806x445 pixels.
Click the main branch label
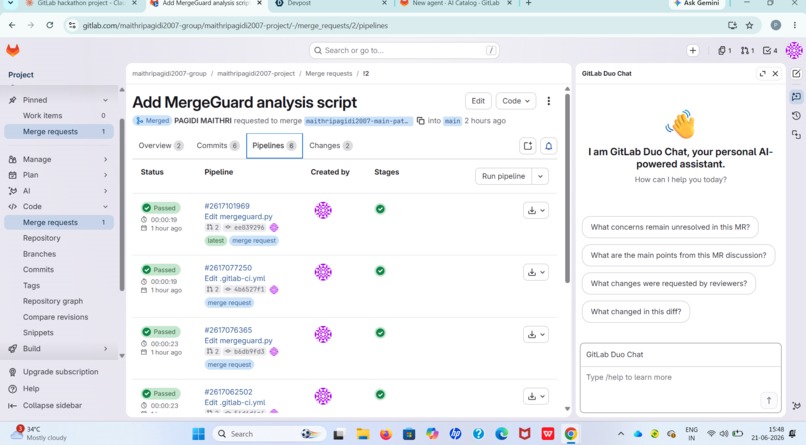click(452, 121)
